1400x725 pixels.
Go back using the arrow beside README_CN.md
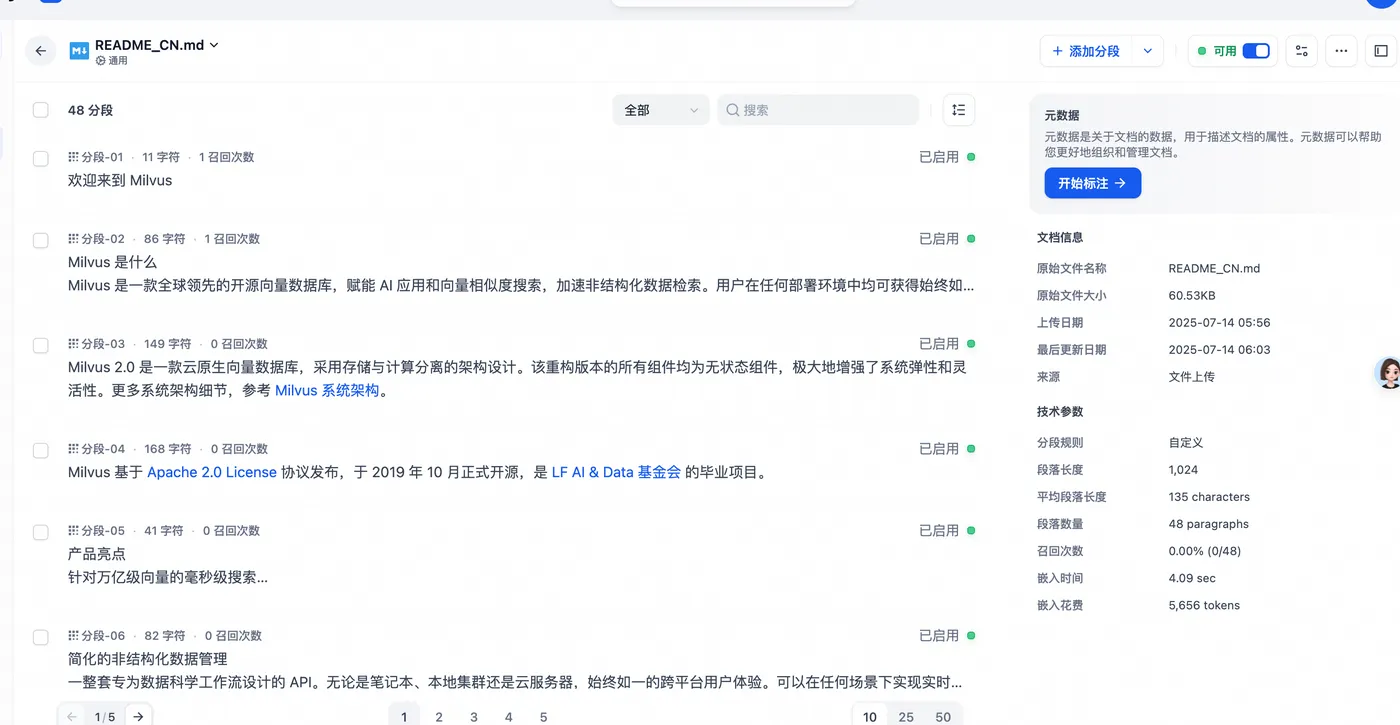click(41, 51)
